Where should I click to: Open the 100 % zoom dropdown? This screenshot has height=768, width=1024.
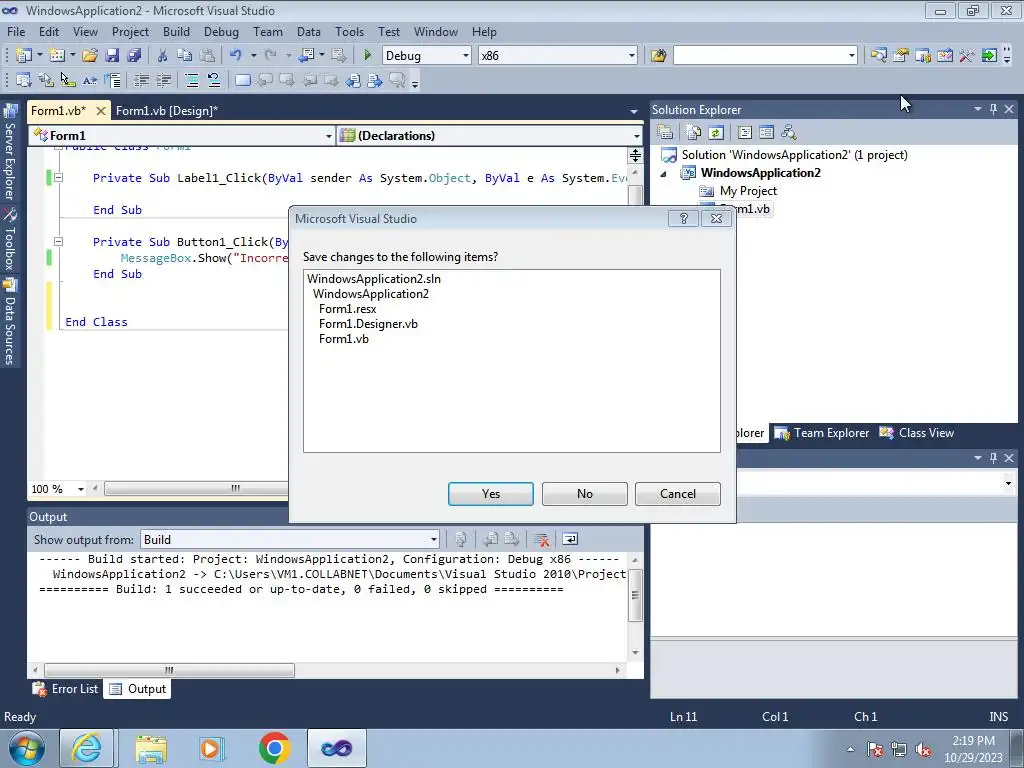(x=81, y=489)
